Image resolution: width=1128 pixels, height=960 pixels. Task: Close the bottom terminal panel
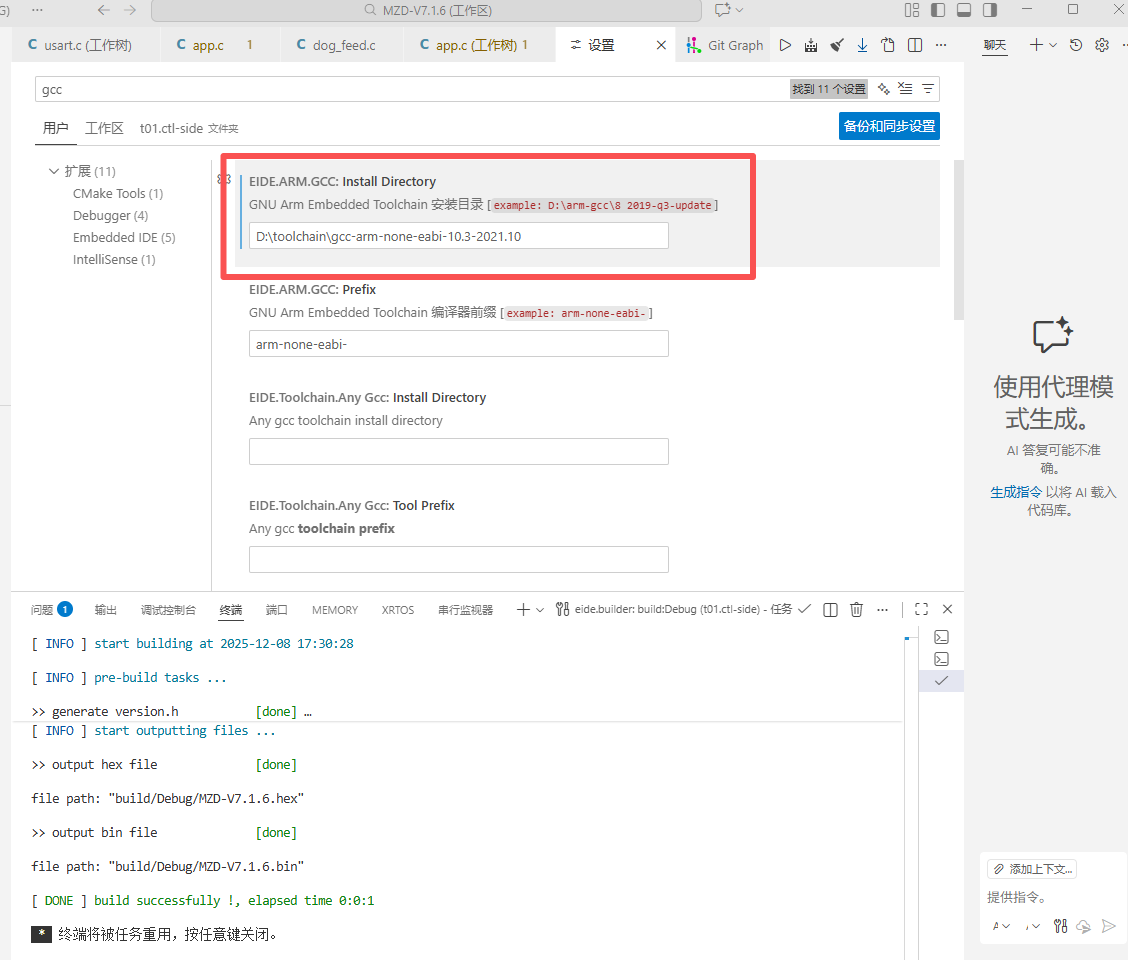[x=947, y=610]
